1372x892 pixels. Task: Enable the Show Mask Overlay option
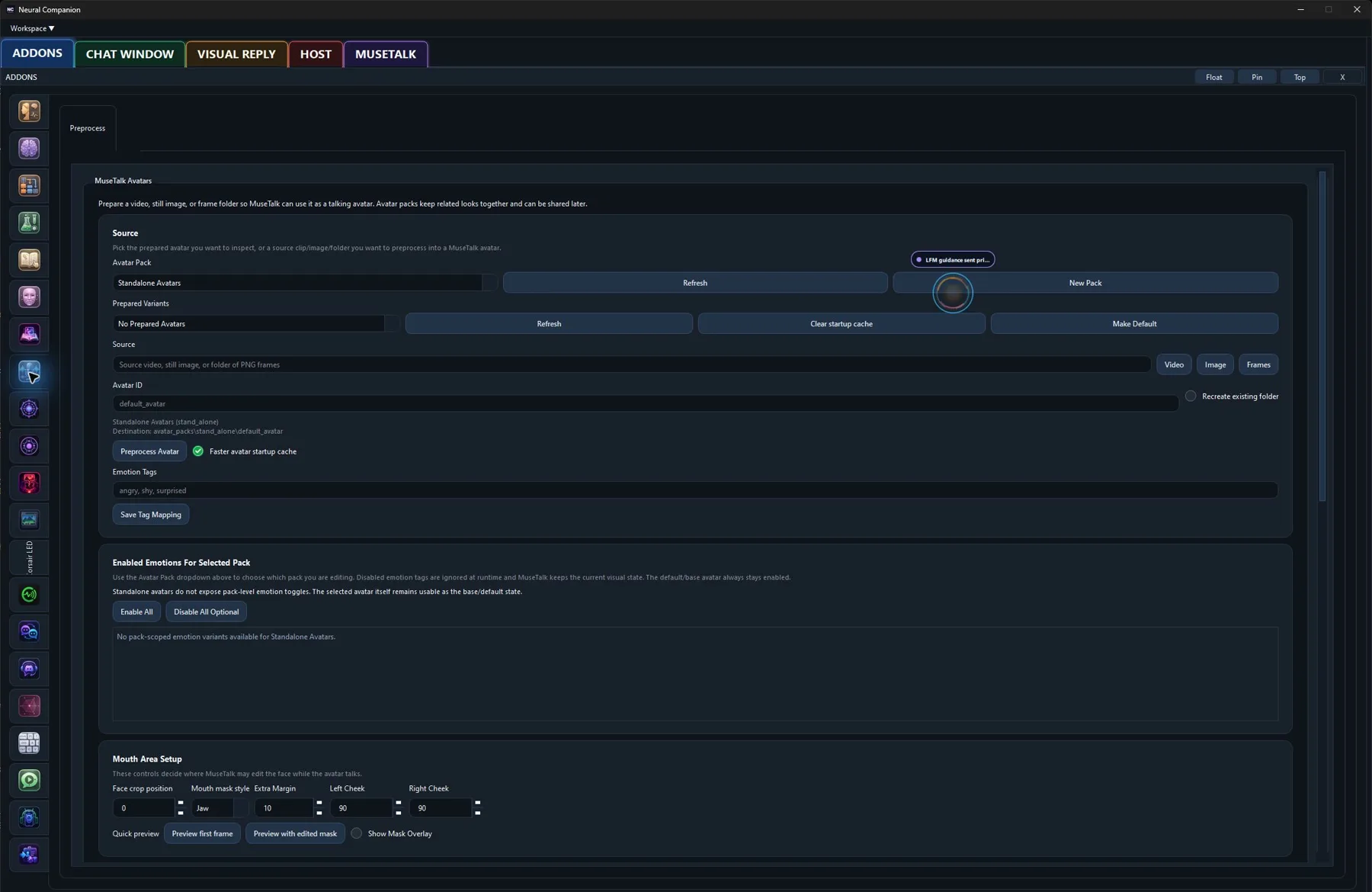(x=356, y=833)
